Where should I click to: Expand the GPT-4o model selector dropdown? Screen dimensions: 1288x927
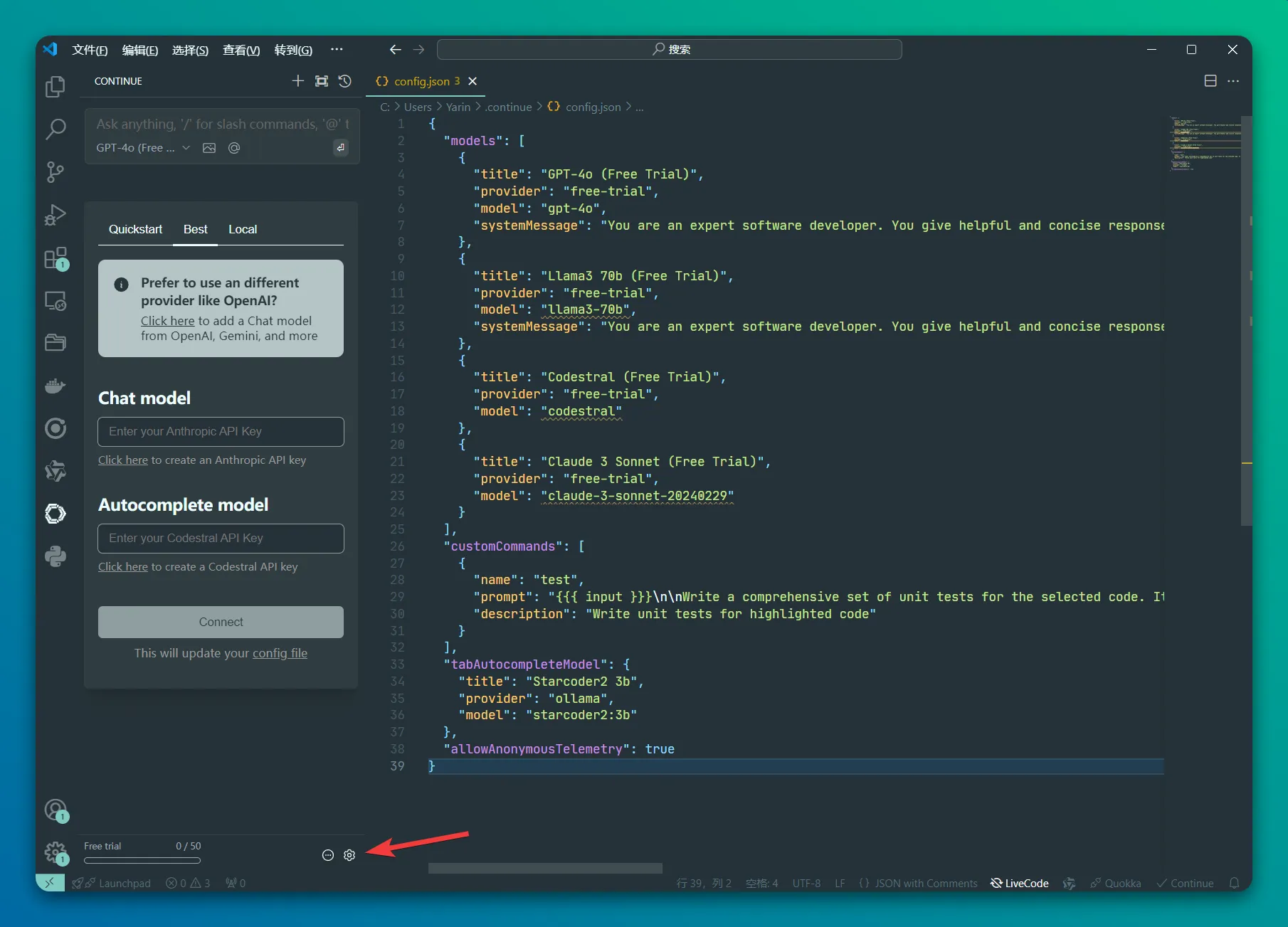(144, 148)
